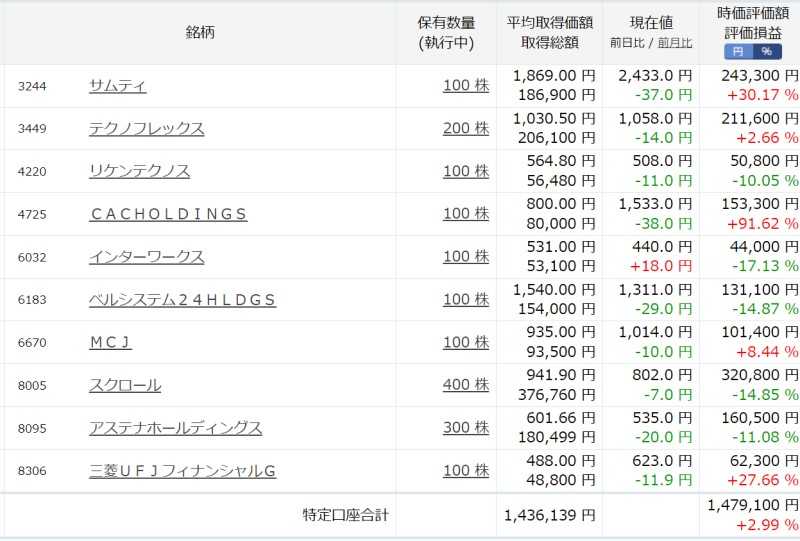Click アステナホールディングス's 300 株 quantity link
This screenshot has height=541, width=800.
pyautogui.click(x=466, y=428)
